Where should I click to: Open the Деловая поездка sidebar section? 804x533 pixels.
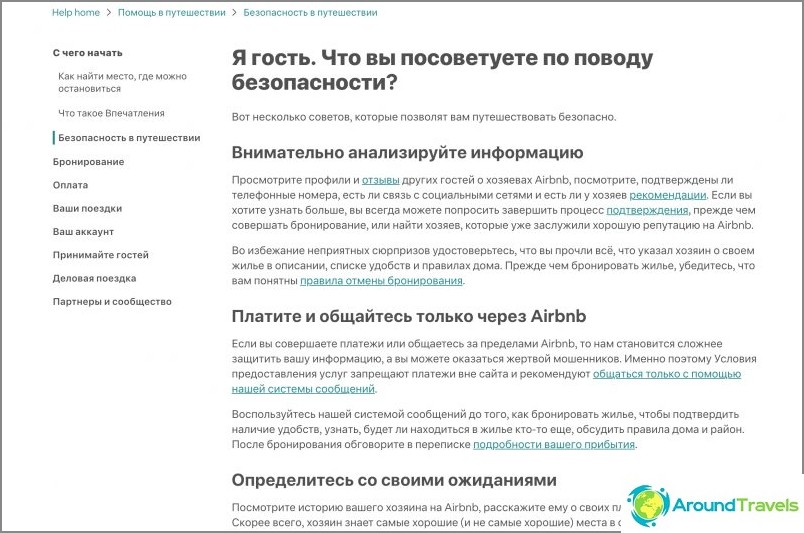point(94,279)
